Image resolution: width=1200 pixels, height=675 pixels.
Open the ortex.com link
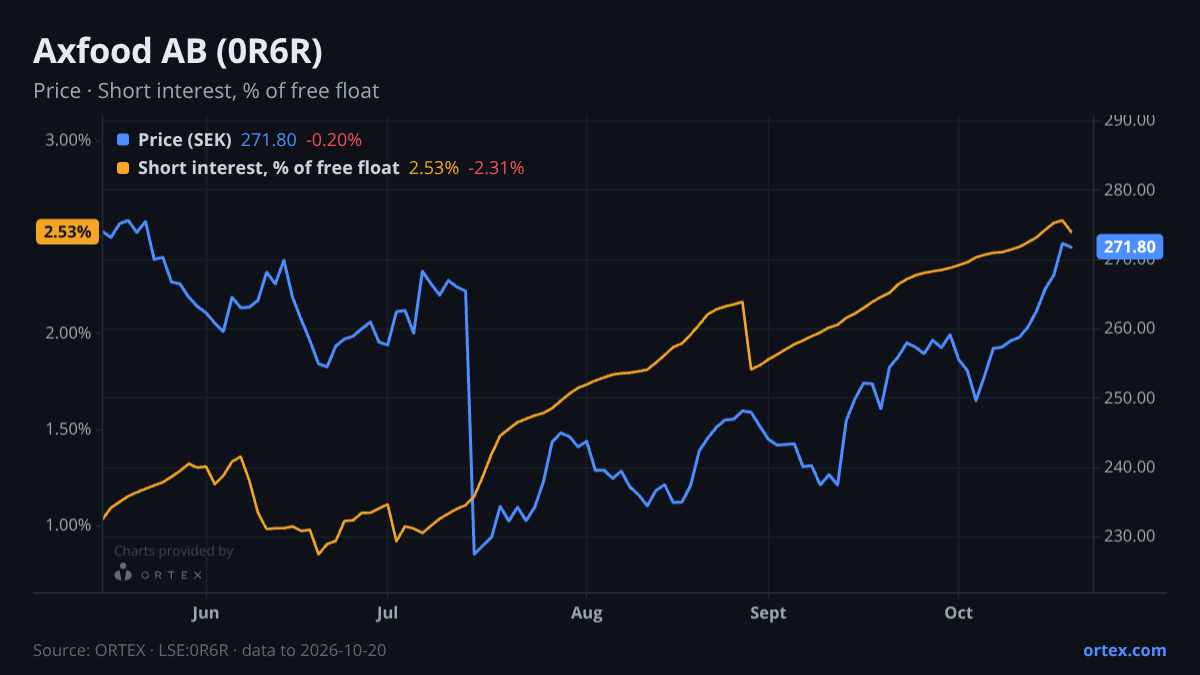pyautogui.click(x=1124, y=650)
